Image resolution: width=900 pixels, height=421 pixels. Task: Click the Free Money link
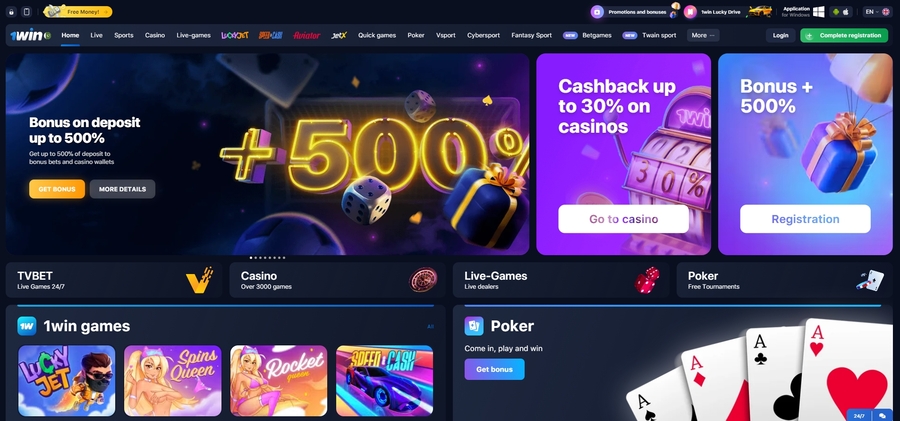point(79,11)
